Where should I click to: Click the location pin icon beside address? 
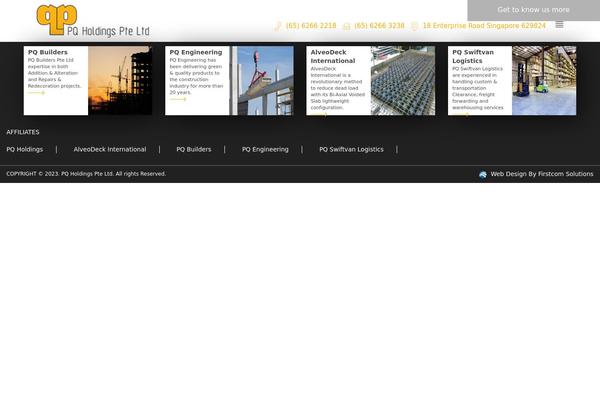point(414,26)
